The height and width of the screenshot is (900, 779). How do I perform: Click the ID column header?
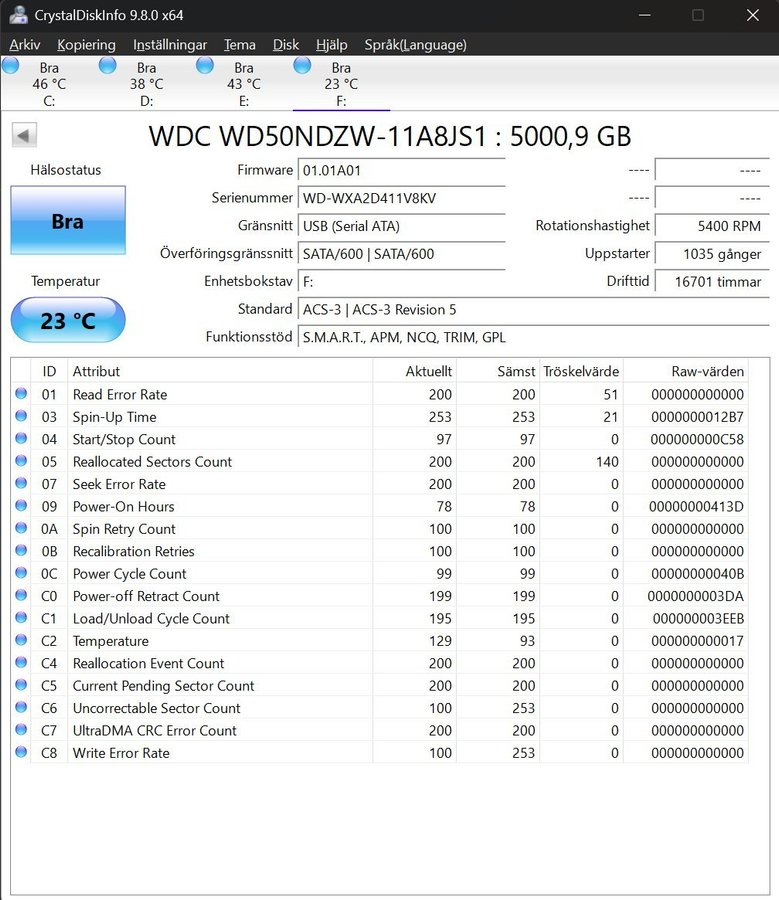pyautogui.click(x=49, y=371)
